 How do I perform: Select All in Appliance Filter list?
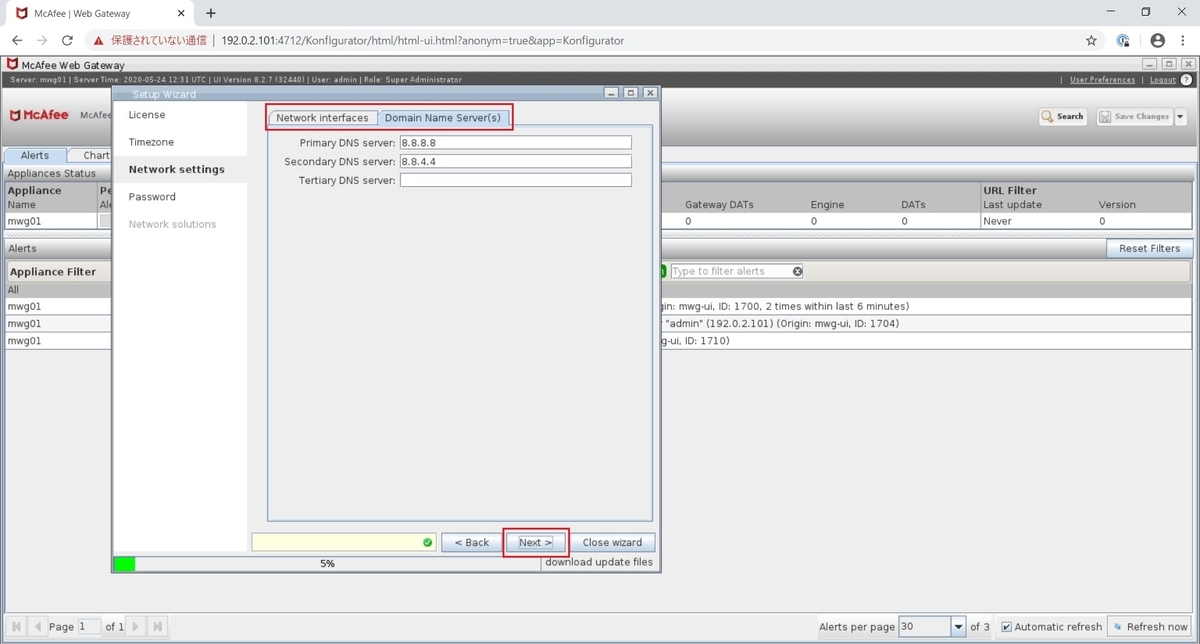pos(57,289)
